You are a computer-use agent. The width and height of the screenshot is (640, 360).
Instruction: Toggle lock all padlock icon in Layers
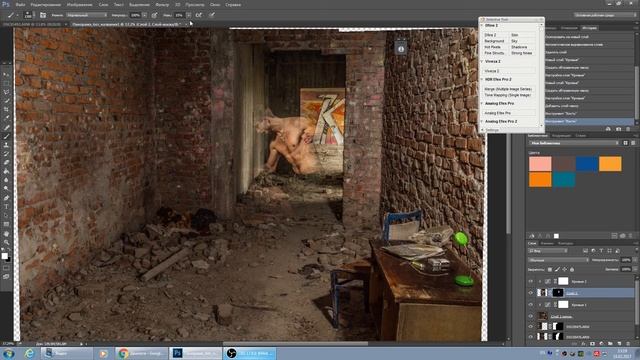tap(572, 269)
